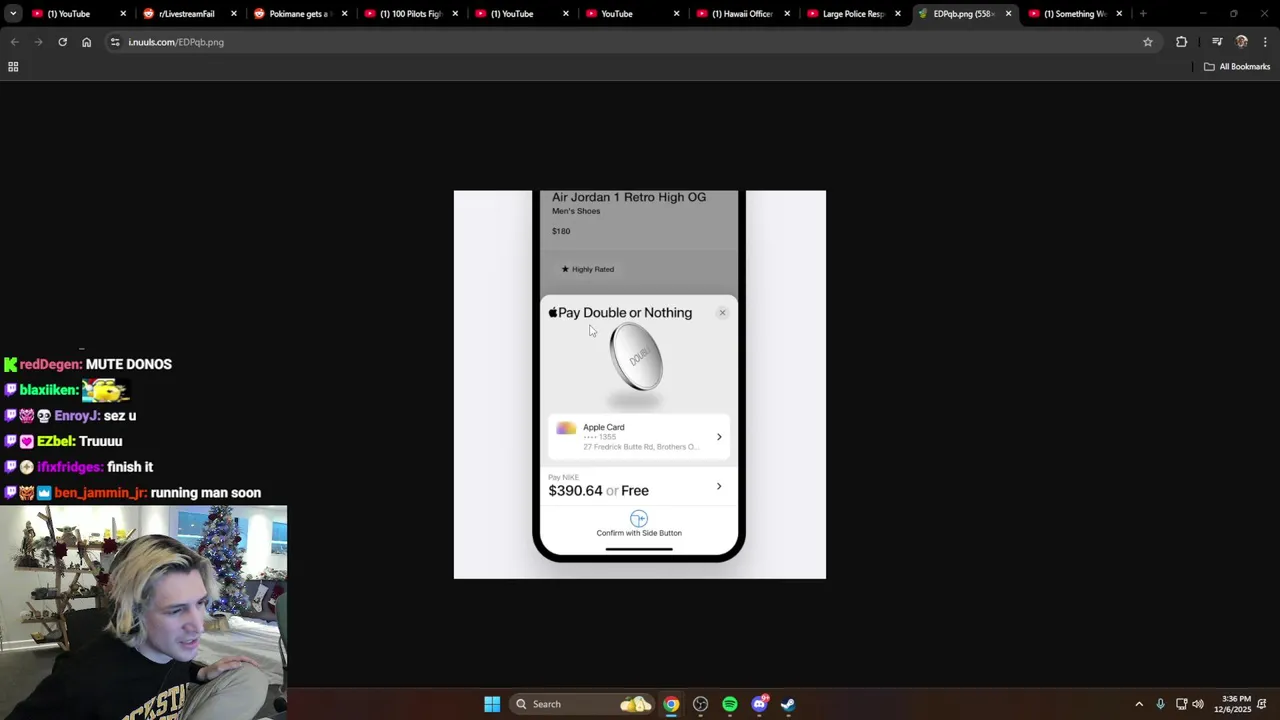Open the Chrome three-dot menu
1280x720 pixels.
(x=1265, y=42)
